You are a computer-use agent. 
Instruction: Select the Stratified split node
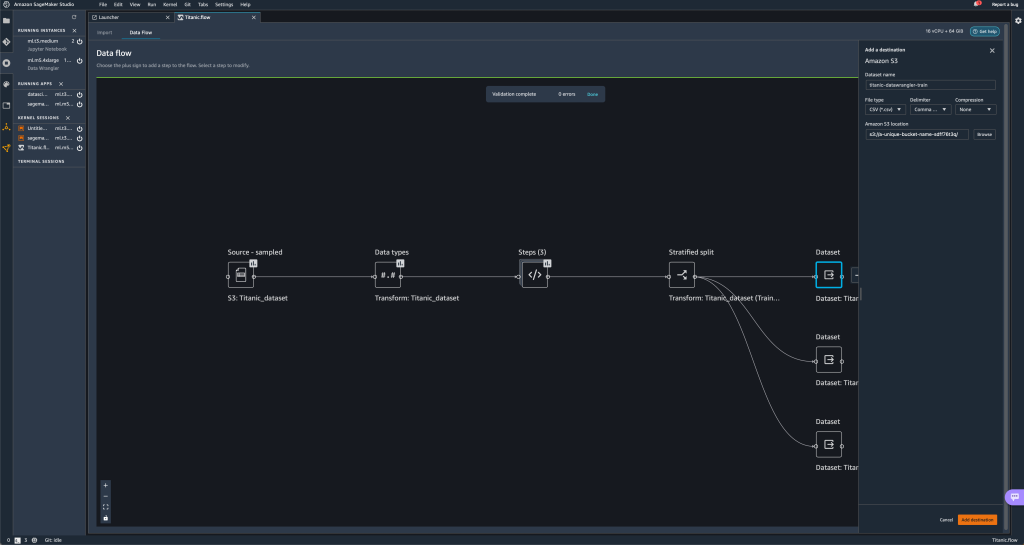tap(682, 275)
